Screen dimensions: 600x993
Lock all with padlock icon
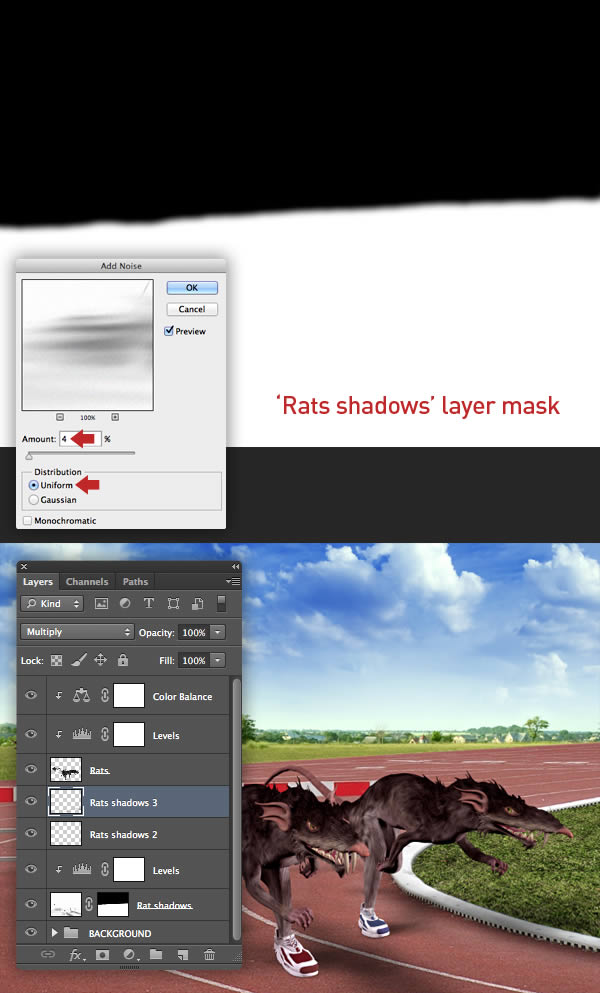[x=123, y=661]
